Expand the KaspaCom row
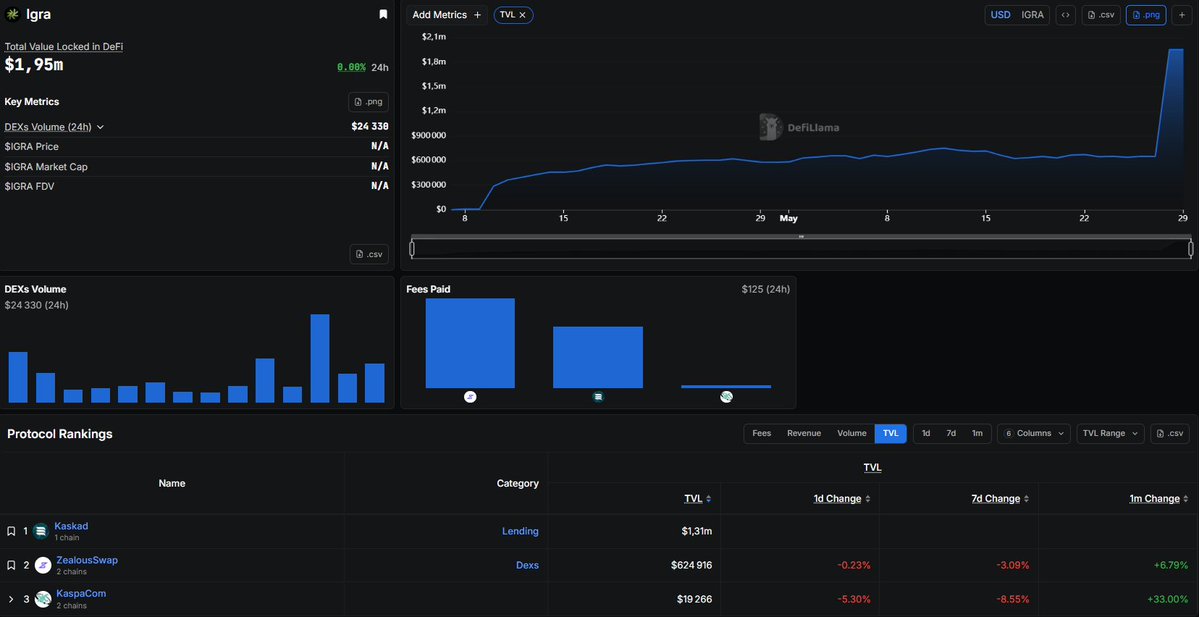The image size is (1199, 617). pyautogui.click(x=11, y=599)
